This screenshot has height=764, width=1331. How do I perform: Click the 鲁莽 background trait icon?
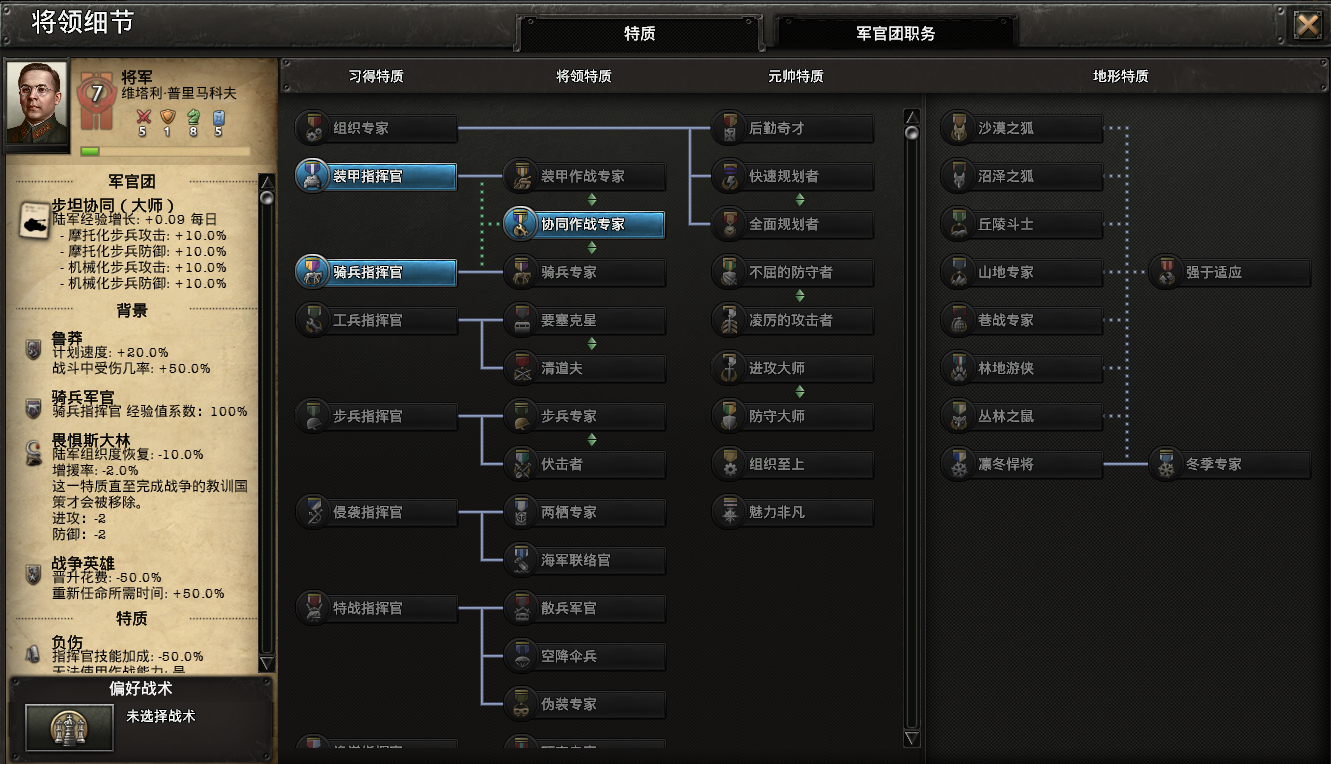[x=33, y=348]
